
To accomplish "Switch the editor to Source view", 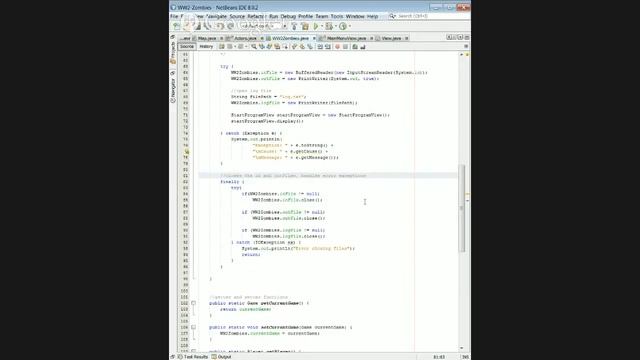I will (187, 47).
